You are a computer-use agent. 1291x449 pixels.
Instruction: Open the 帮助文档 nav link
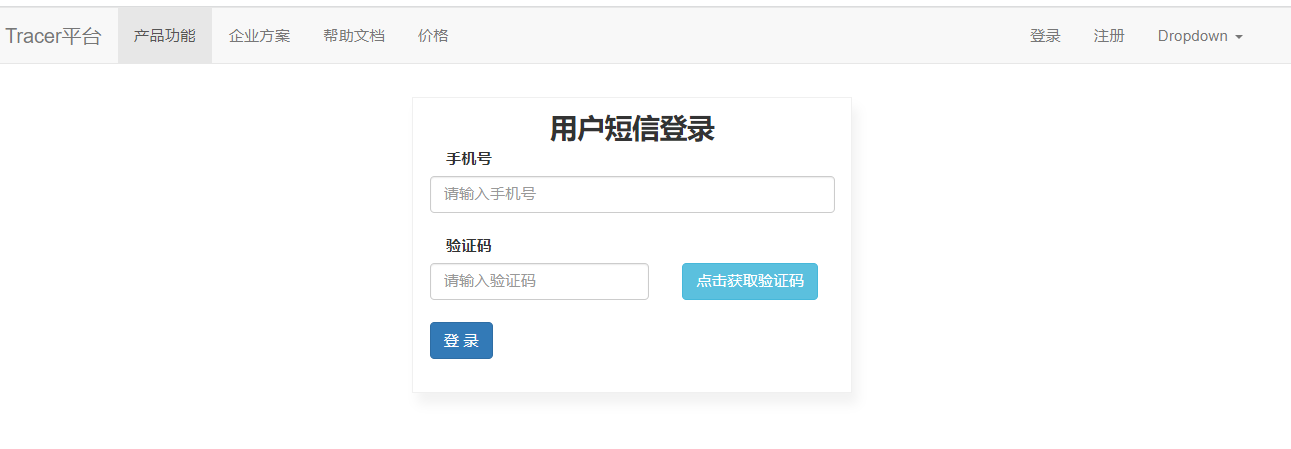pos(353,36)
